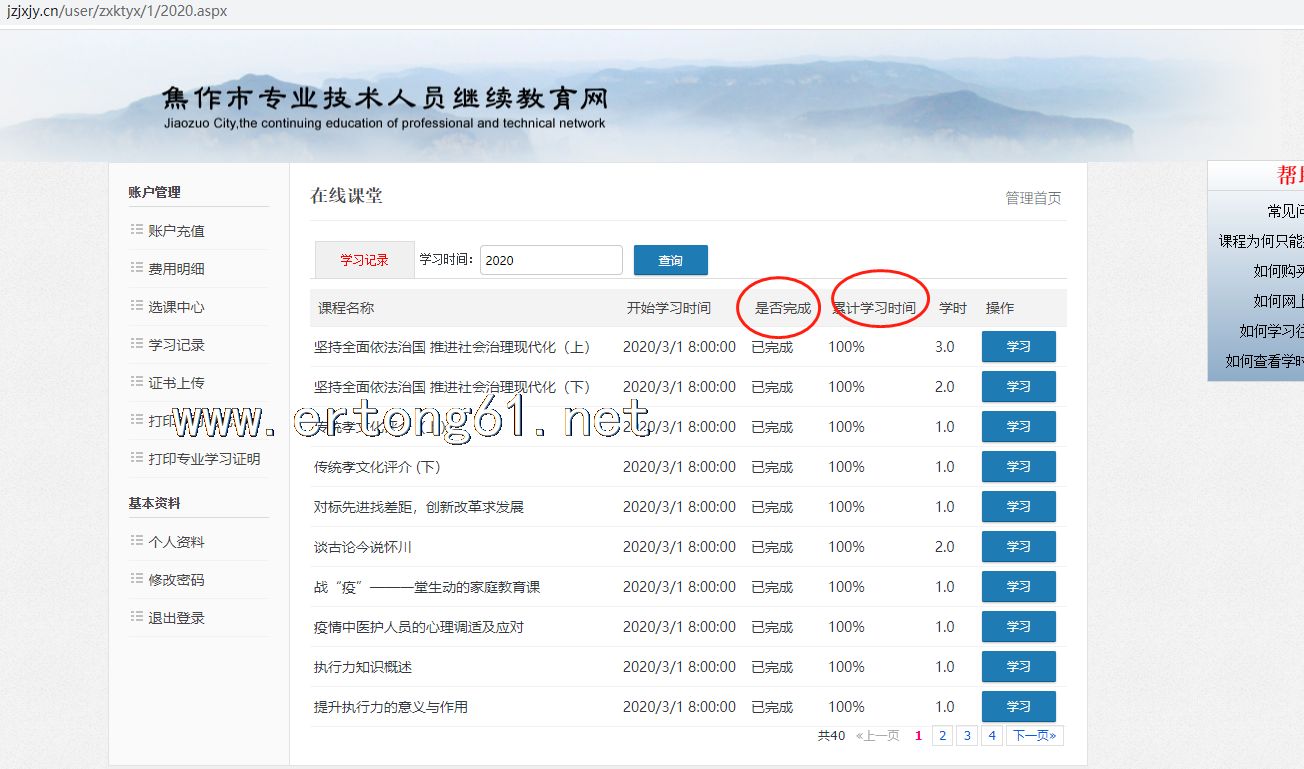Jump to page 4 of results
Screen dimensions: 1304x769
coord(991,736)
